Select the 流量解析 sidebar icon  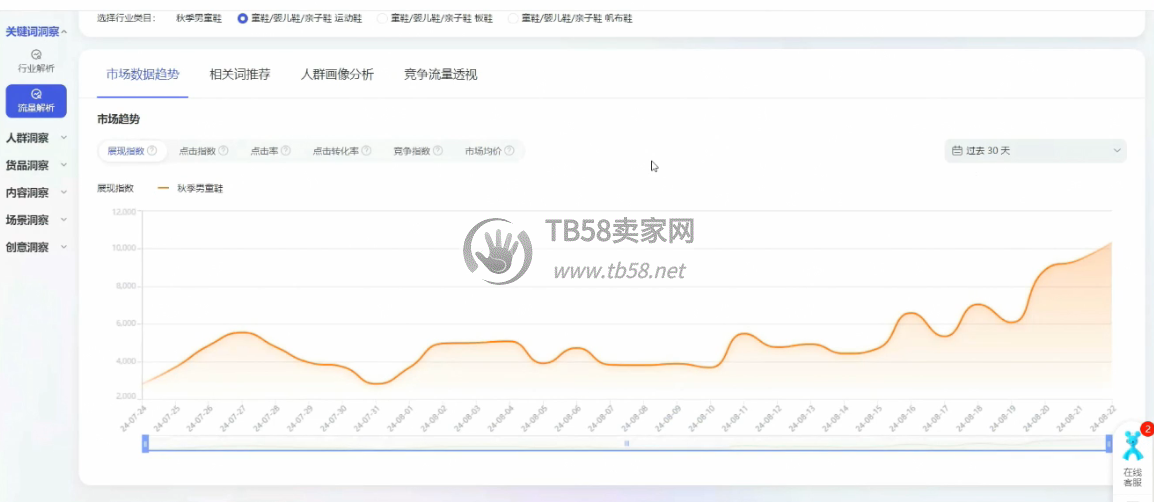point(36,99)
